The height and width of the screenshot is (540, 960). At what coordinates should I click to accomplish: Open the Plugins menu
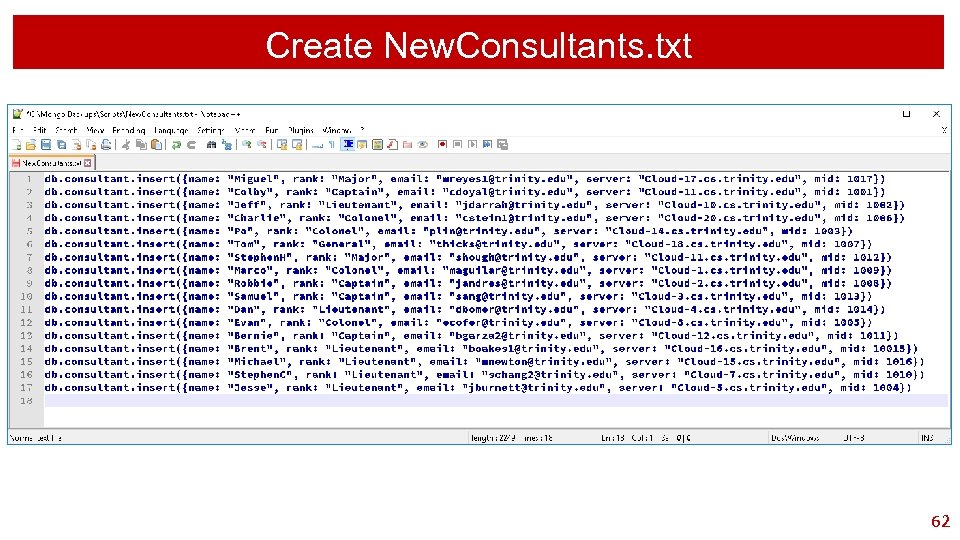coord(301,130)
